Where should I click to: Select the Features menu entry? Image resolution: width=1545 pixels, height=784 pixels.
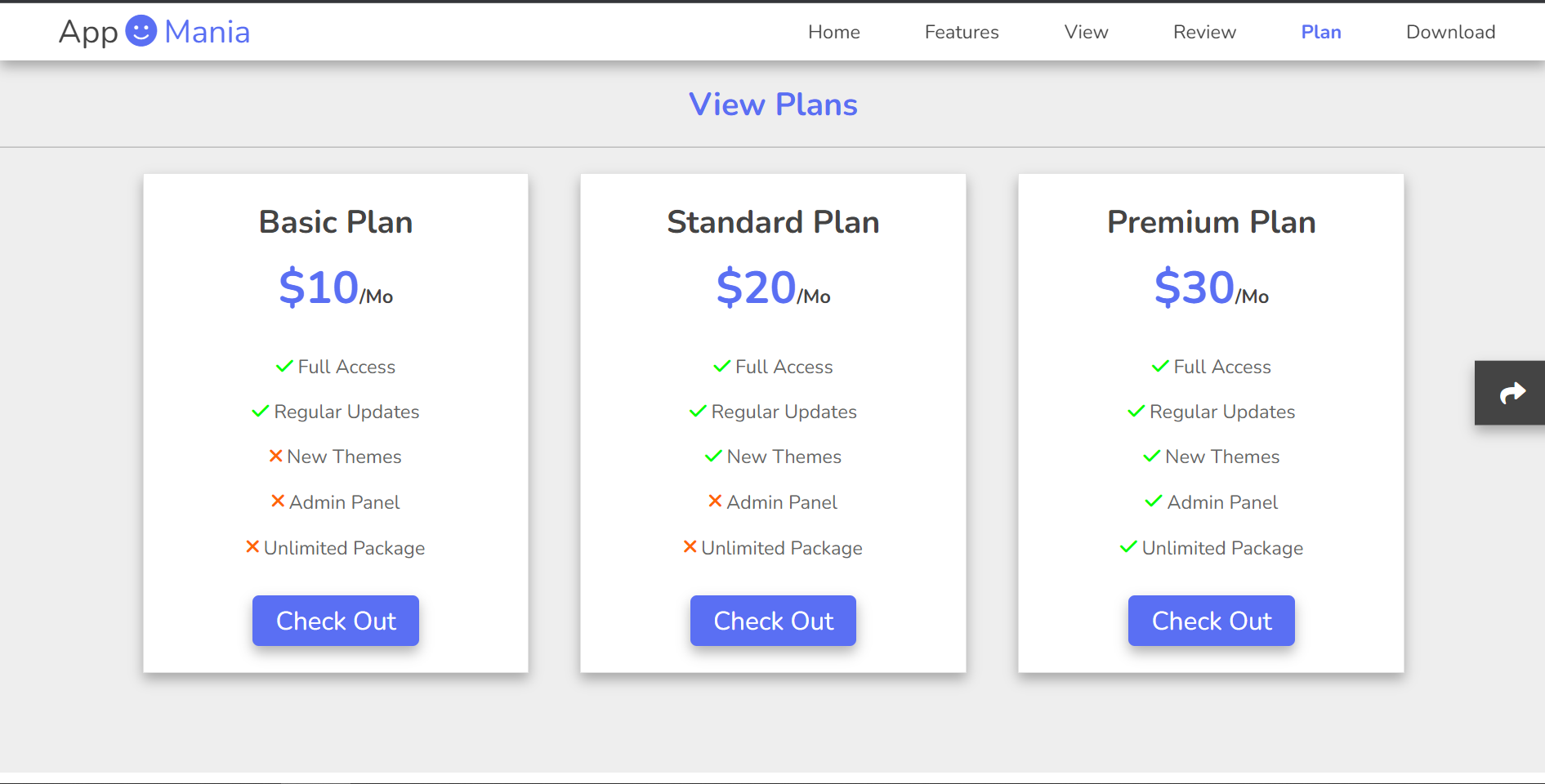pos(962,32)
